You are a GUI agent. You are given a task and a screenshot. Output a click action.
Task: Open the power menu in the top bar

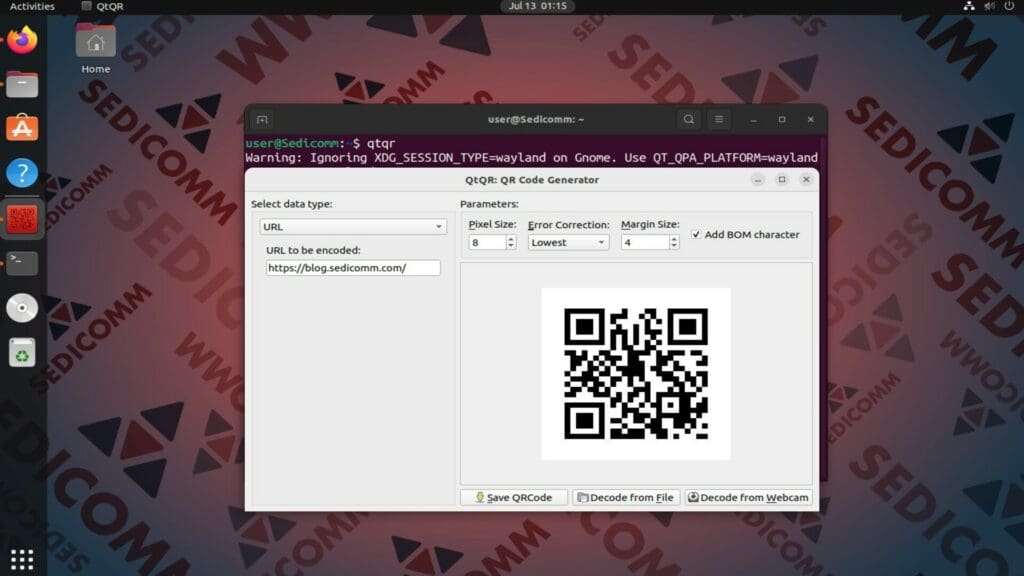point(1010,6)
